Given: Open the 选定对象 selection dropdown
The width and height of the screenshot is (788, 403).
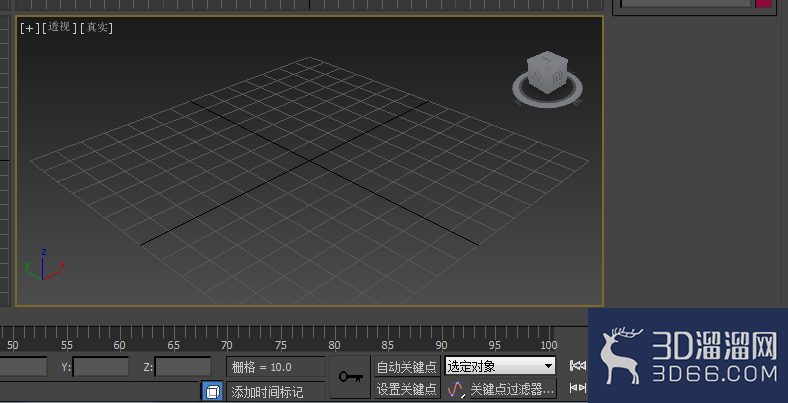Looking at the screenshot, I should coord(500,366).
